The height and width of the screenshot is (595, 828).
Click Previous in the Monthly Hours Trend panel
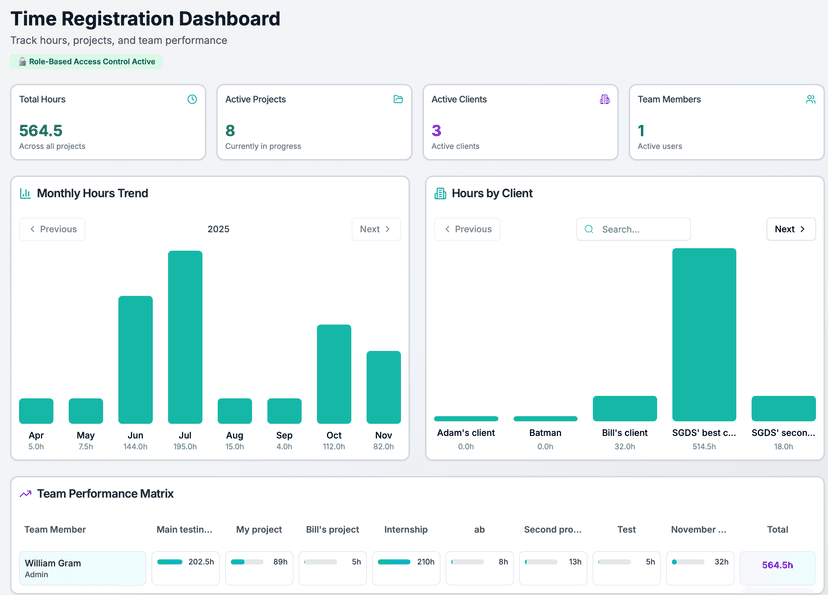[x=51, y=229]
